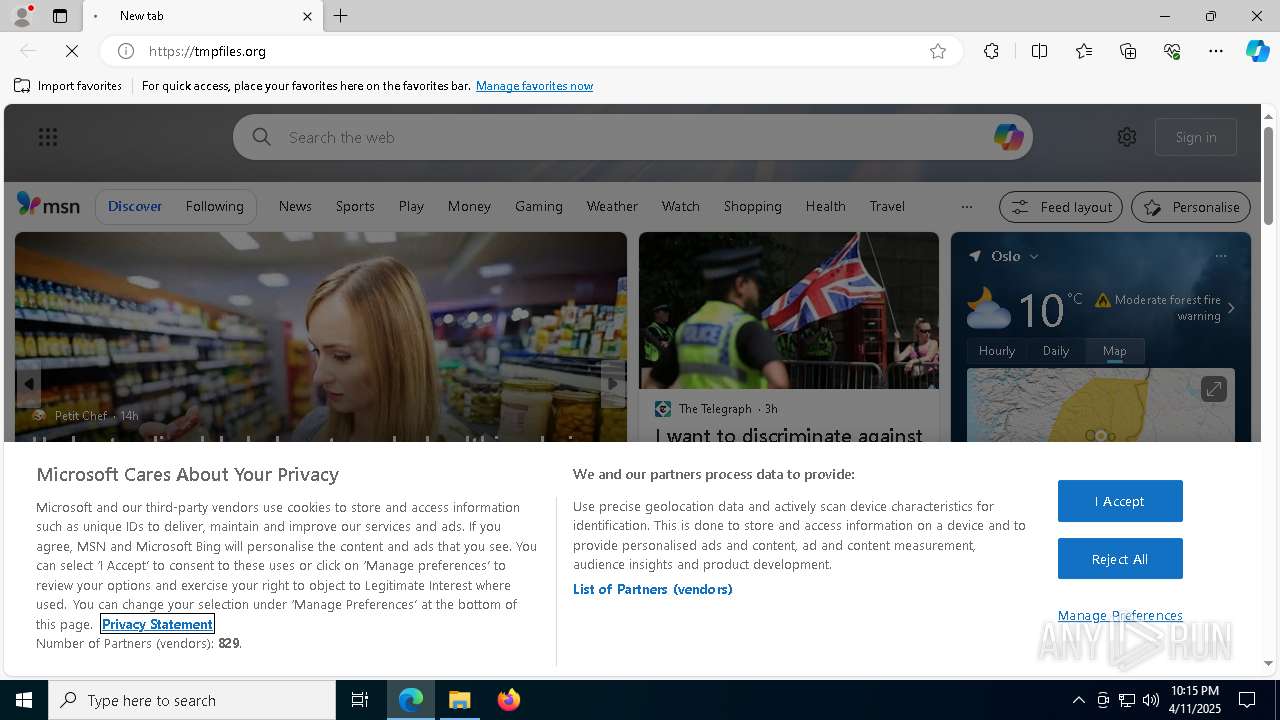Open the Feed layout options
The height and width of the screenshot is (720, 1280).
point(1061,207)
